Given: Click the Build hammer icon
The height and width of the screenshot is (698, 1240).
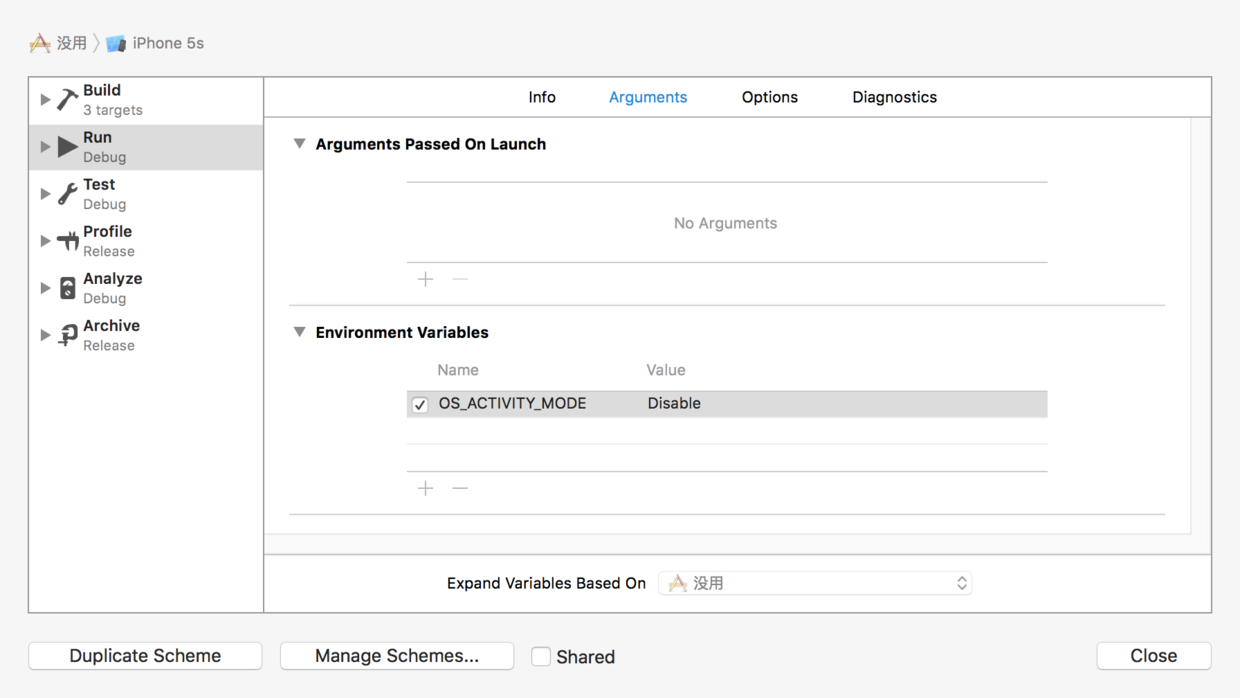Looking at the screenshot, I should (x=67, y=99).
